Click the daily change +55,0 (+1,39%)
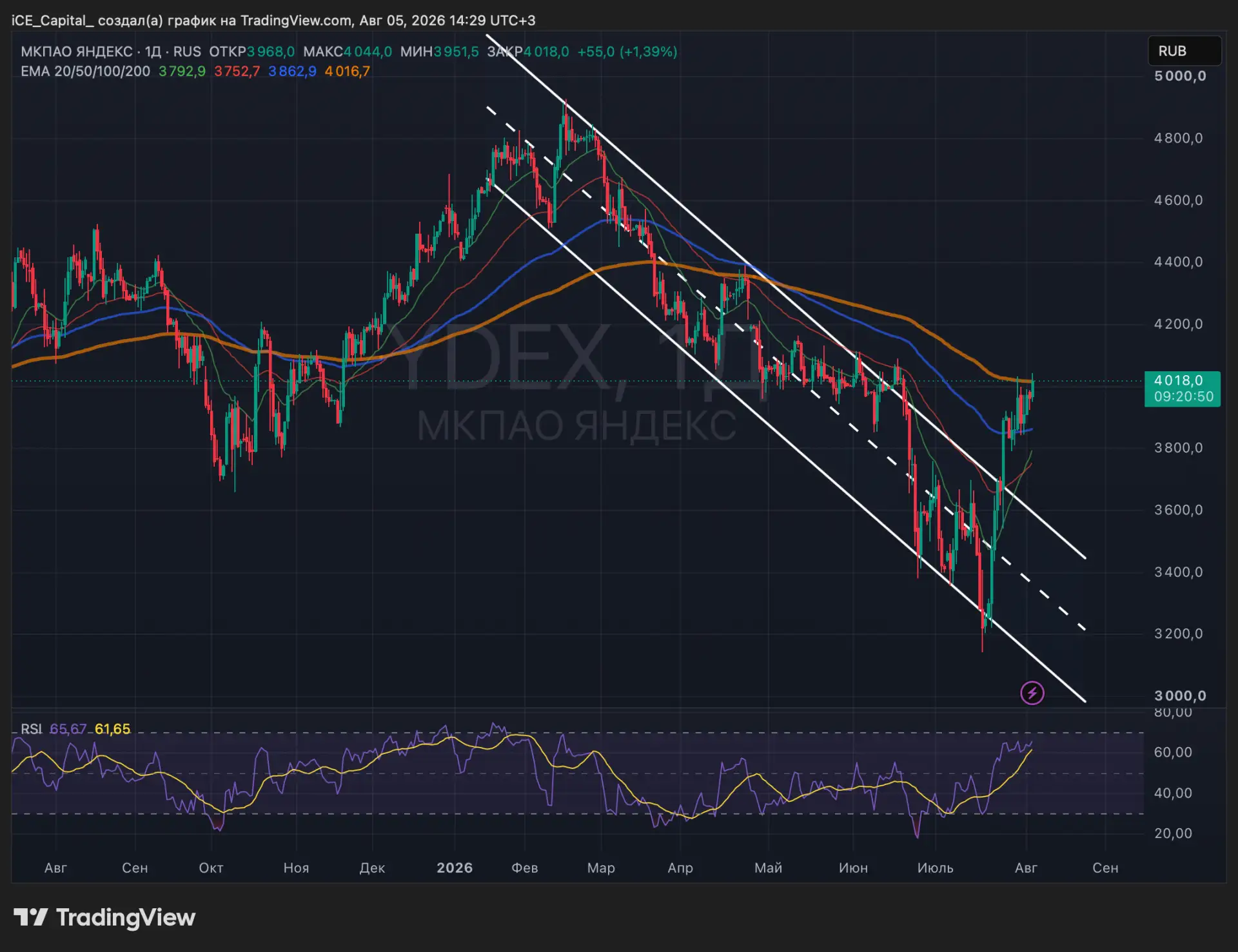This screenshot has width=1238, height=952. pos(627,52)
